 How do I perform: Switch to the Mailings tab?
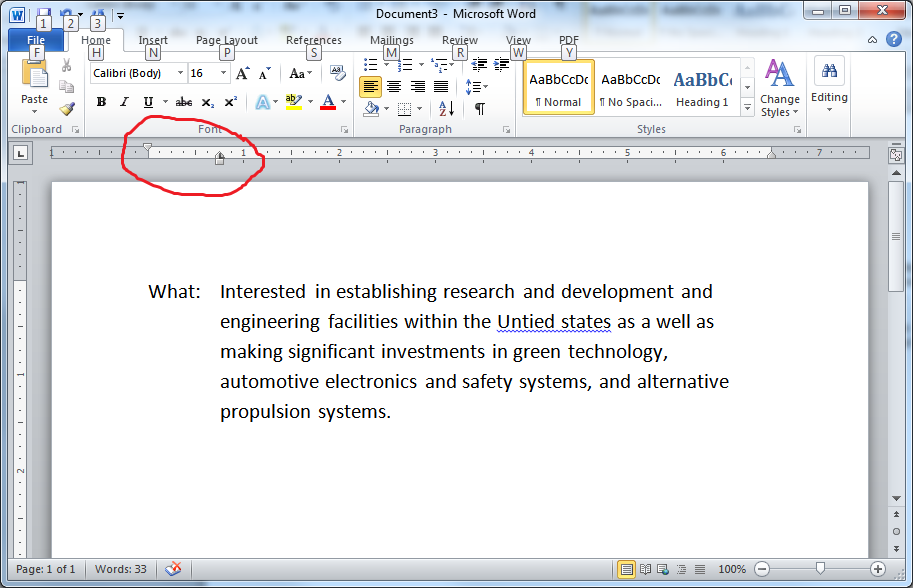(392, 40)
